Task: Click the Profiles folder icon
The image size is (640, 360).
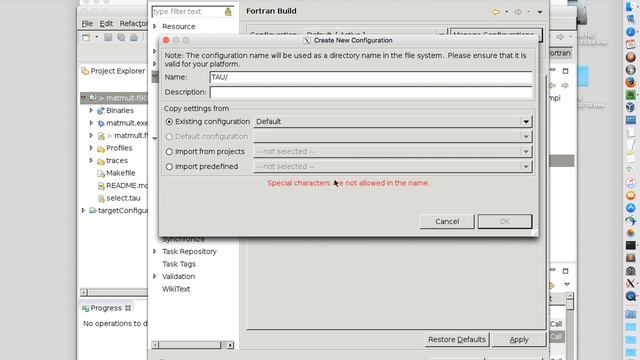Action: [x=101, y=148]
